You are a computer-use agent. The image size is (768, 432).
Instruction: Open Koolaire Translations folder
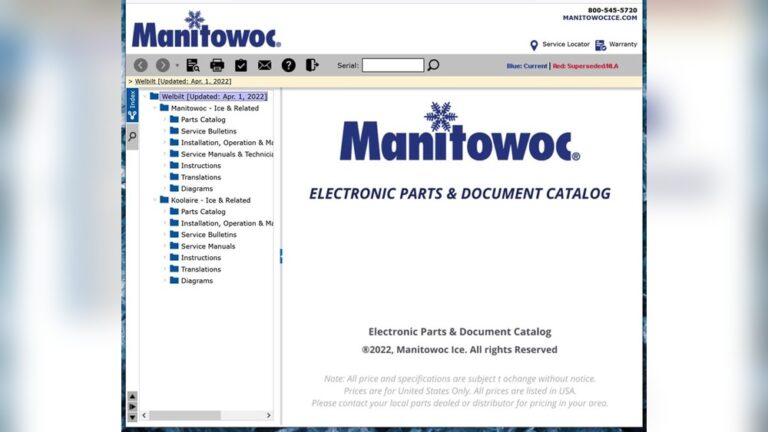click(201, 269)
